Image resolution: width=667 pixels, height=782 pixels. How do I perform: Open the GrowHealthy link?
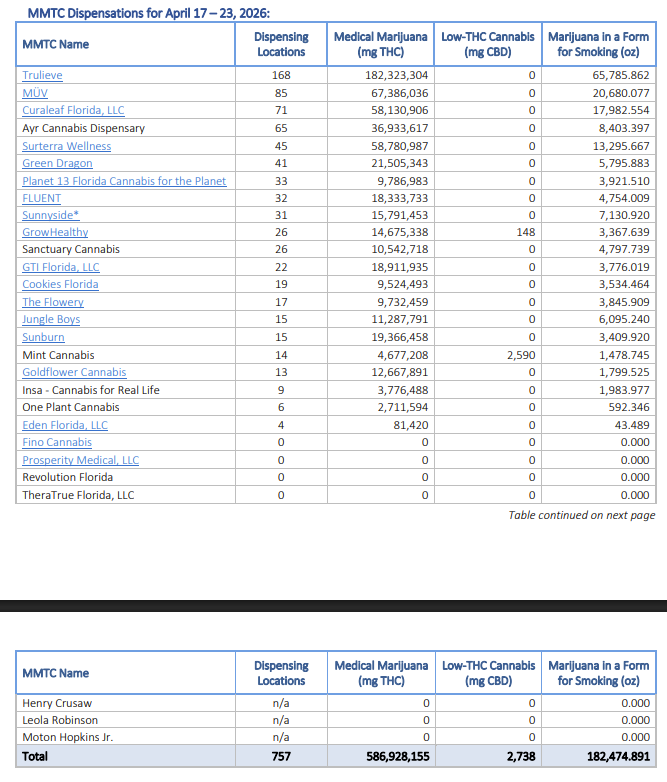55,232
